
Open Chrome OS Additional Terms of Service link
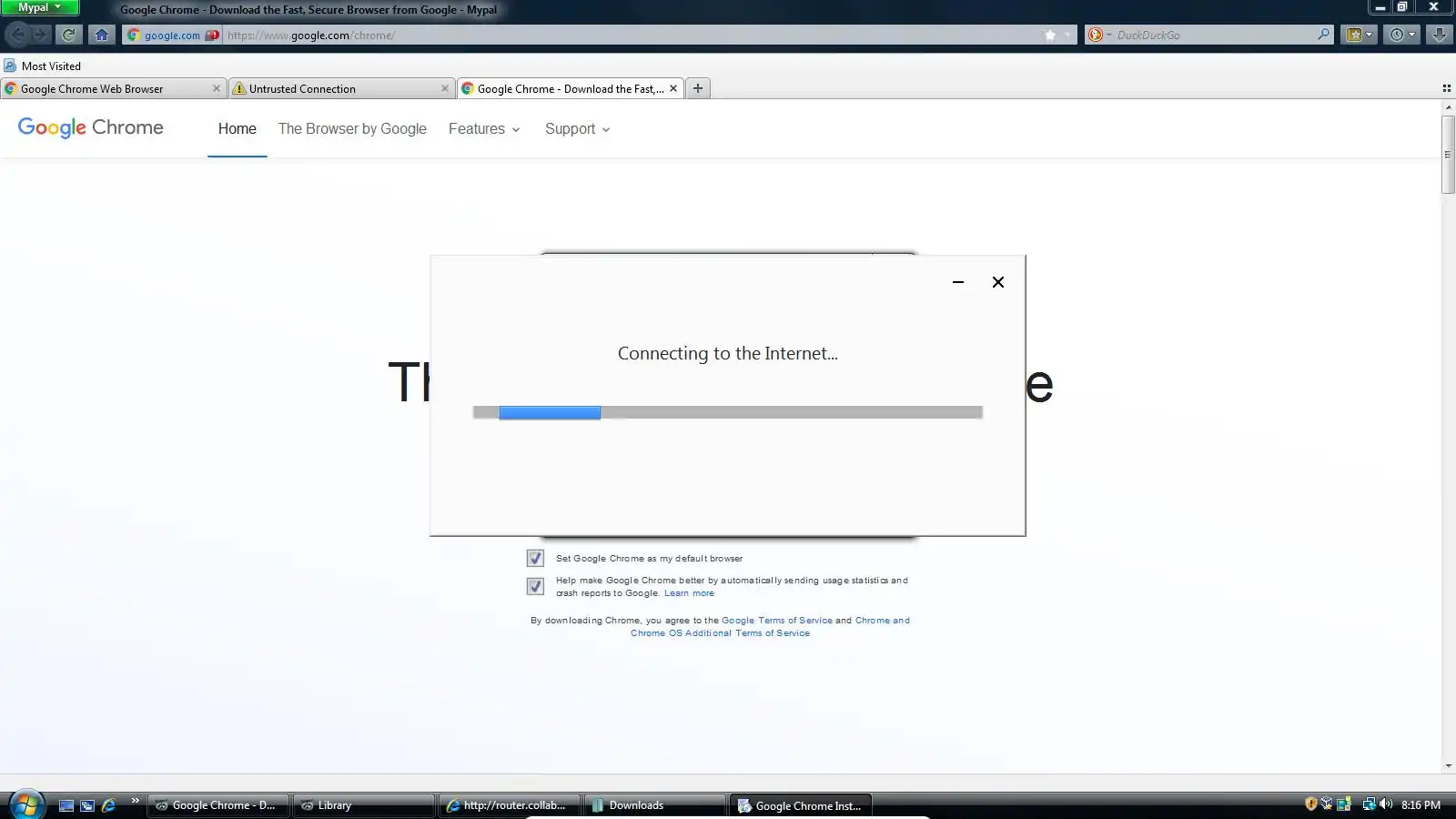click(770, 627)
